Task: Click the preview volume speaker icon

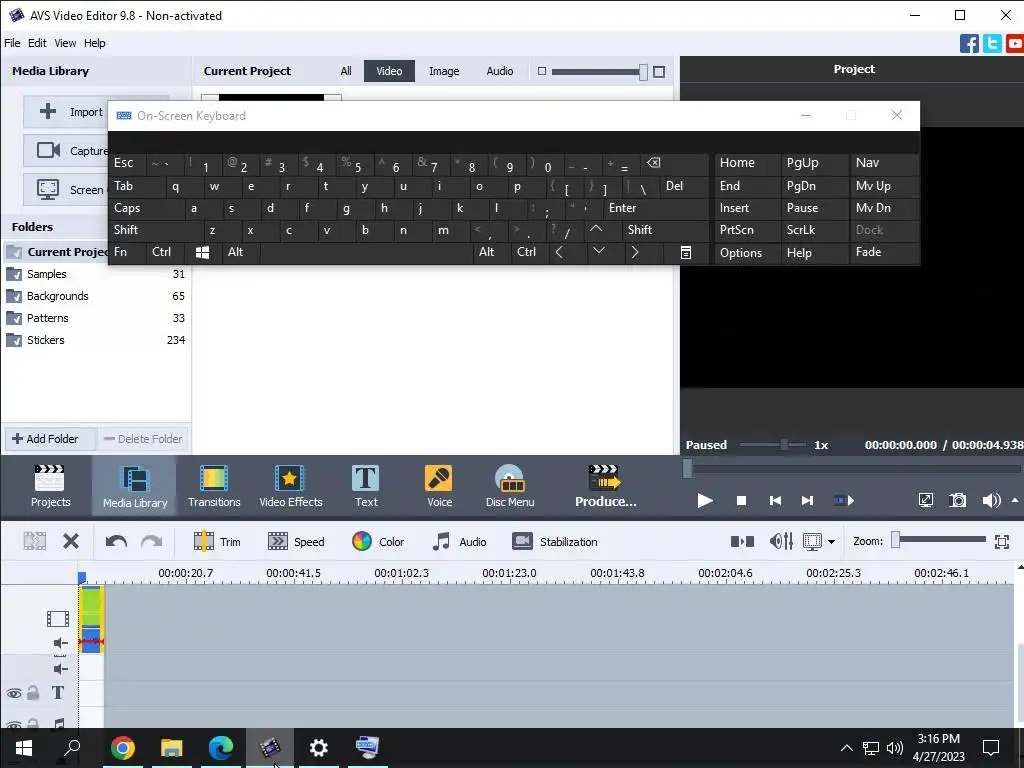Action: 991,500
